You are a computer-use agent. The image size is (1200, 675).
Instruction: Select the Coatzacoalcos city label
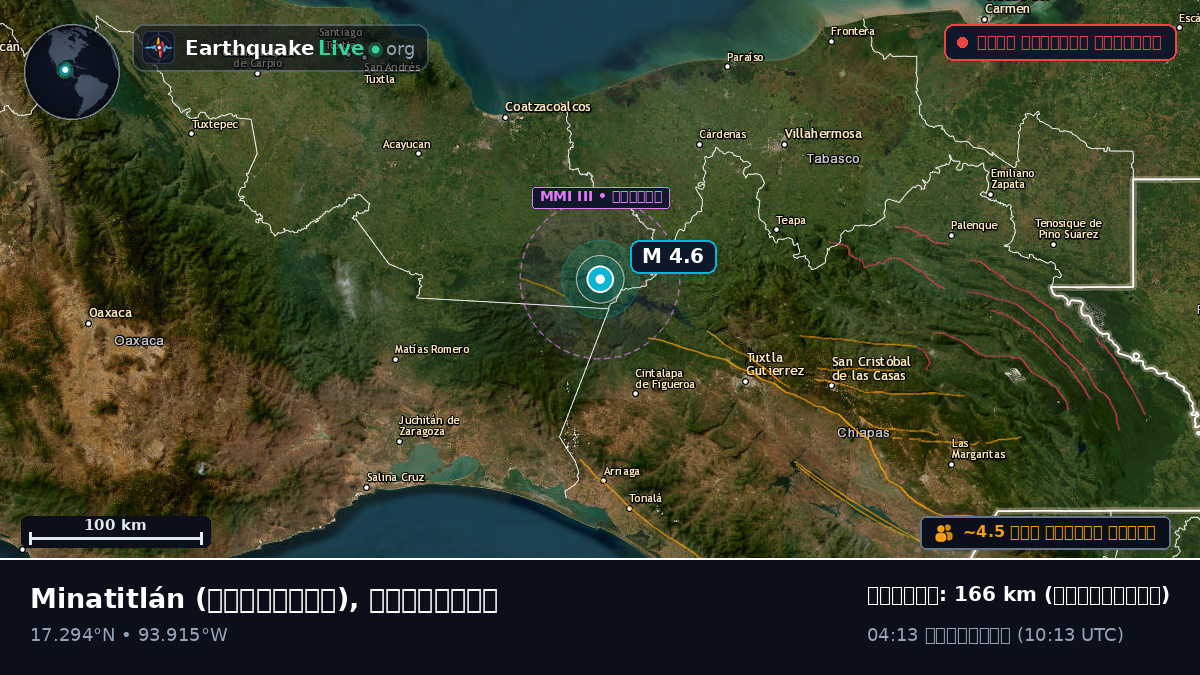[x=547, y=107]
